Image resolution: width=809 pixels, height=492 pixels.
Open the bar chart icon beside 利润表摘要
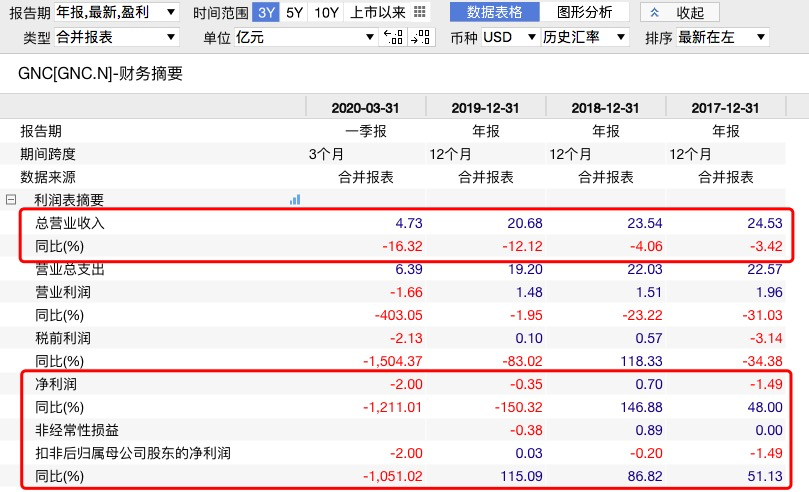point(295,200)
